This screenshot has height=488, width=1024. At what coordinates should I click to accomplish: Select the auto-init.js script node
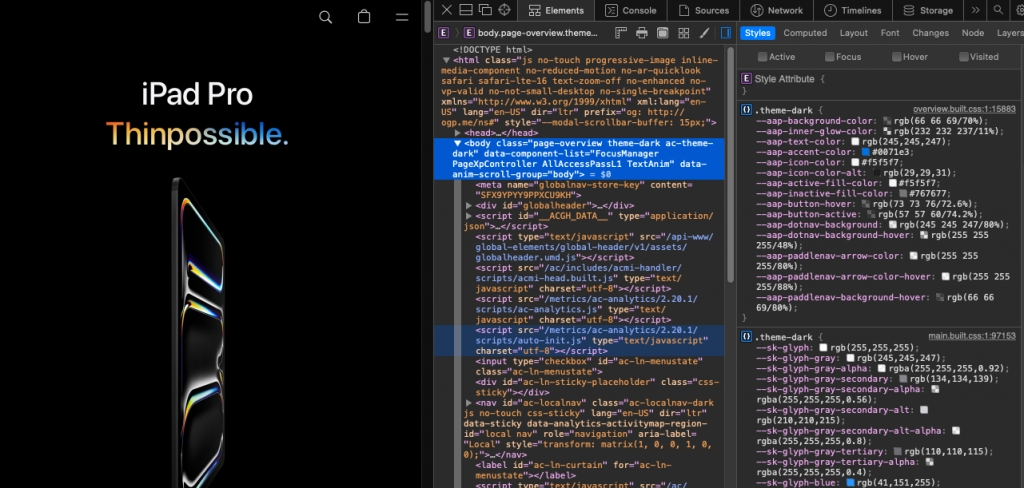coord(579,340)
